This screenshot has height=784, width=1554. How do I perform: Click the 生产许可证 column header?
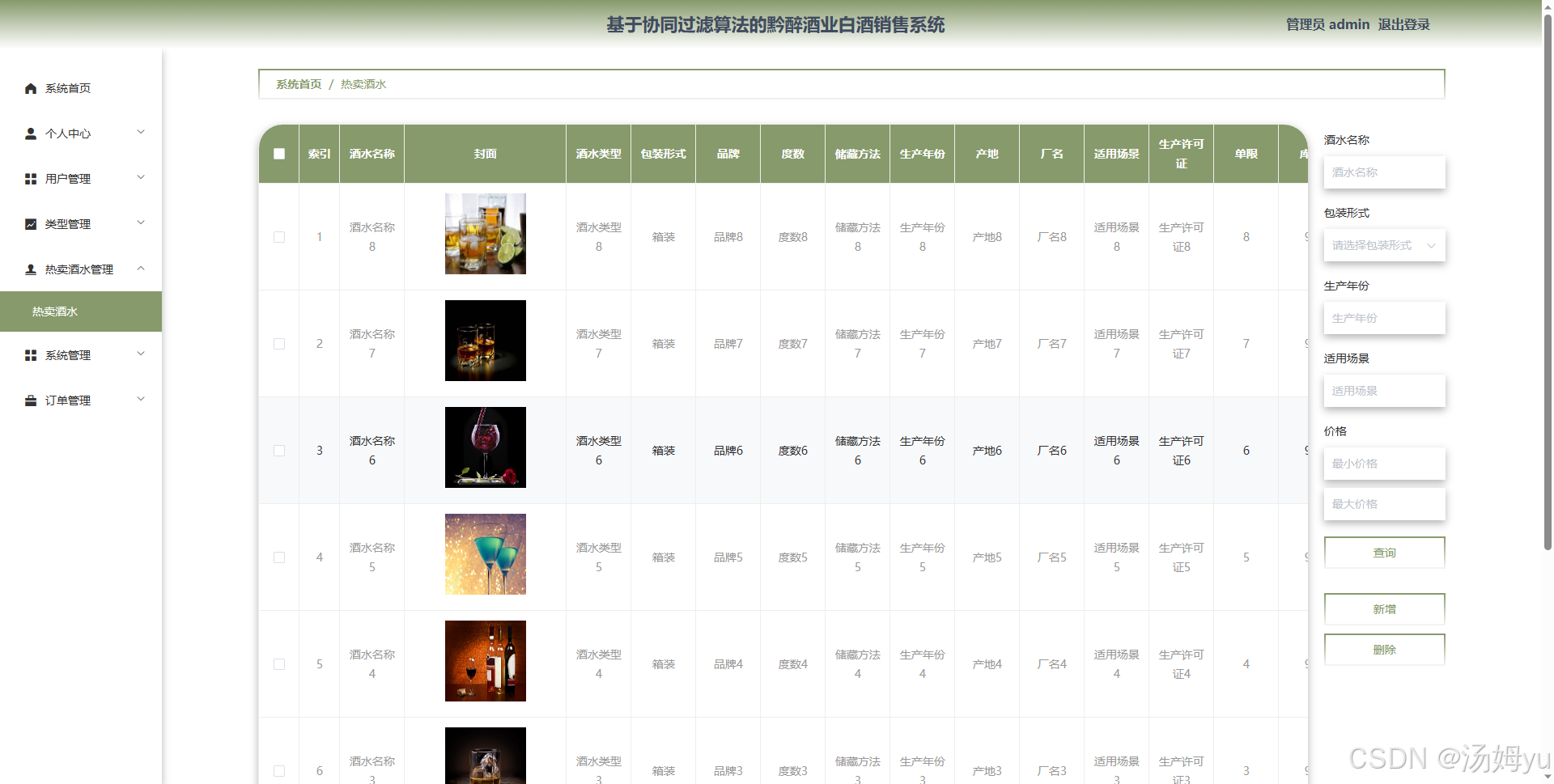(1182, 154)
